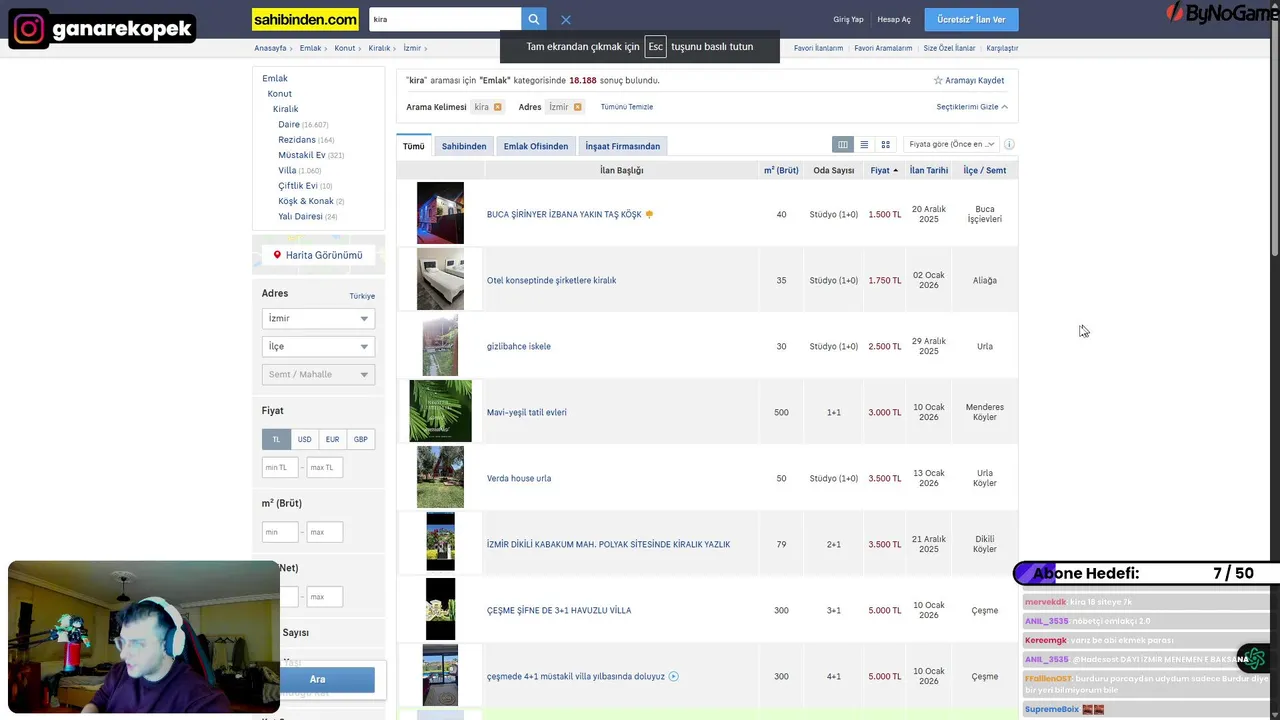Open the İlçe district dropdown
The width and height of the screenshot is (1280, 720).
pyautogui.click(x=318, y=346)
